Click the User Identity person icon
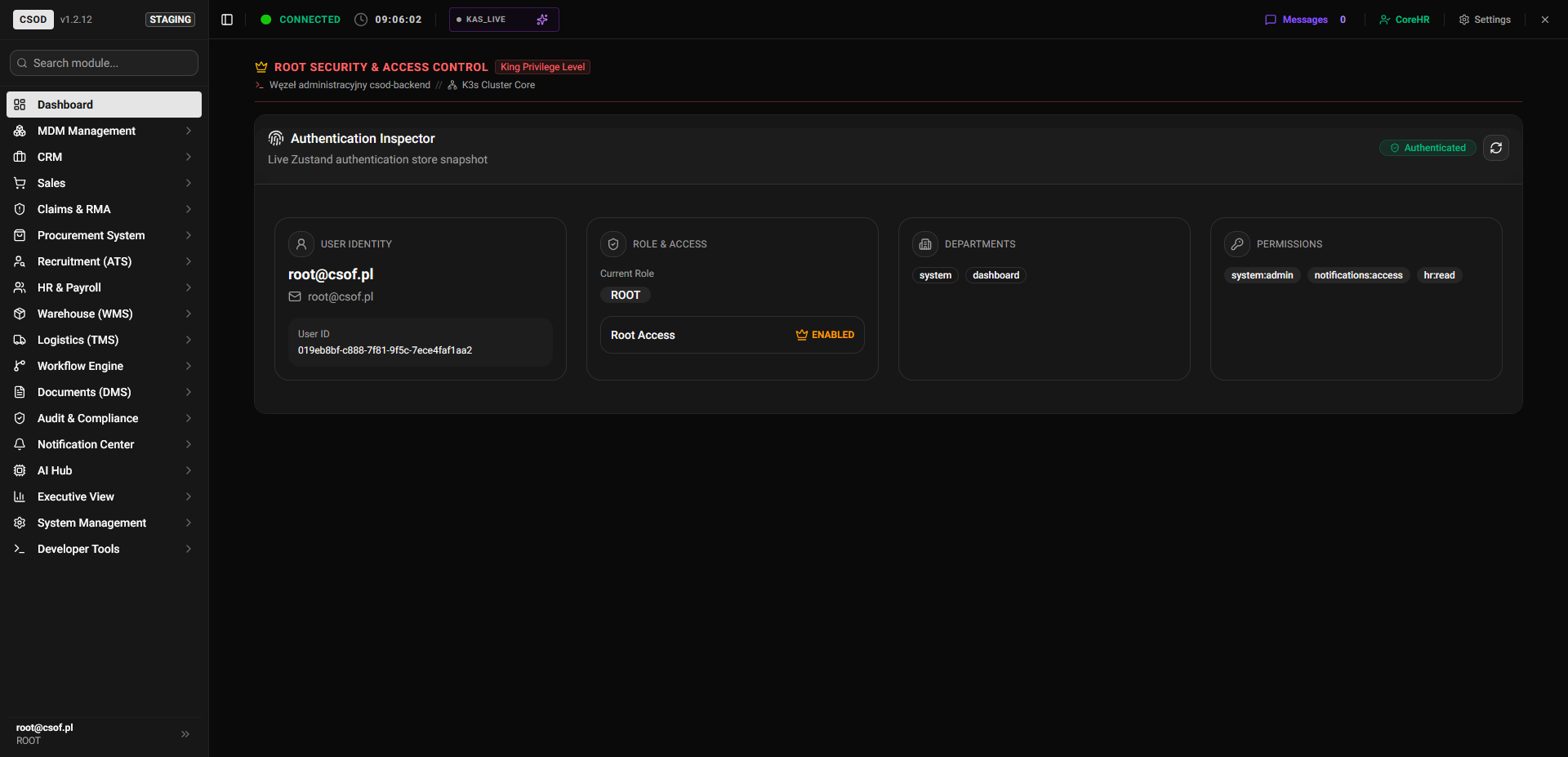The width and height of the screenshot is (1568, 757). (x=301, y=244)
